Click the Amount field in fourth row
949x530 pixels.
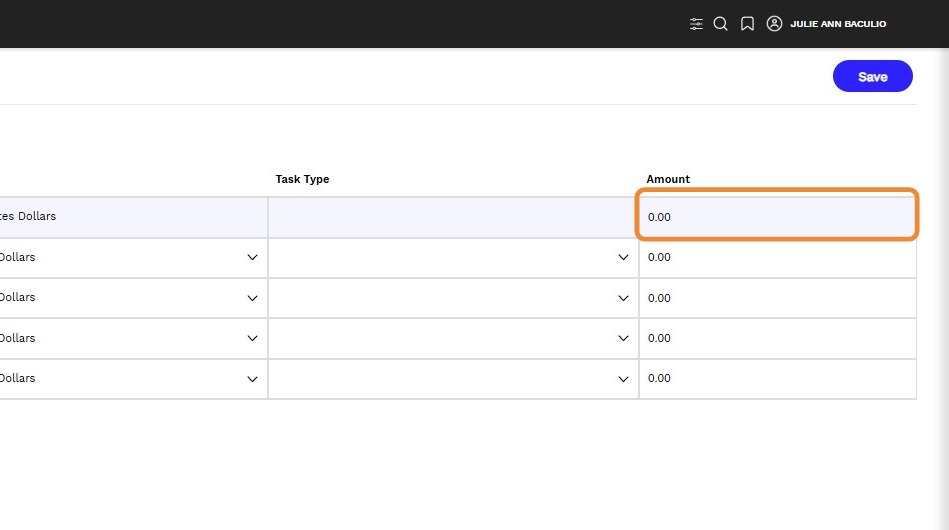click(x=777, y=338)
